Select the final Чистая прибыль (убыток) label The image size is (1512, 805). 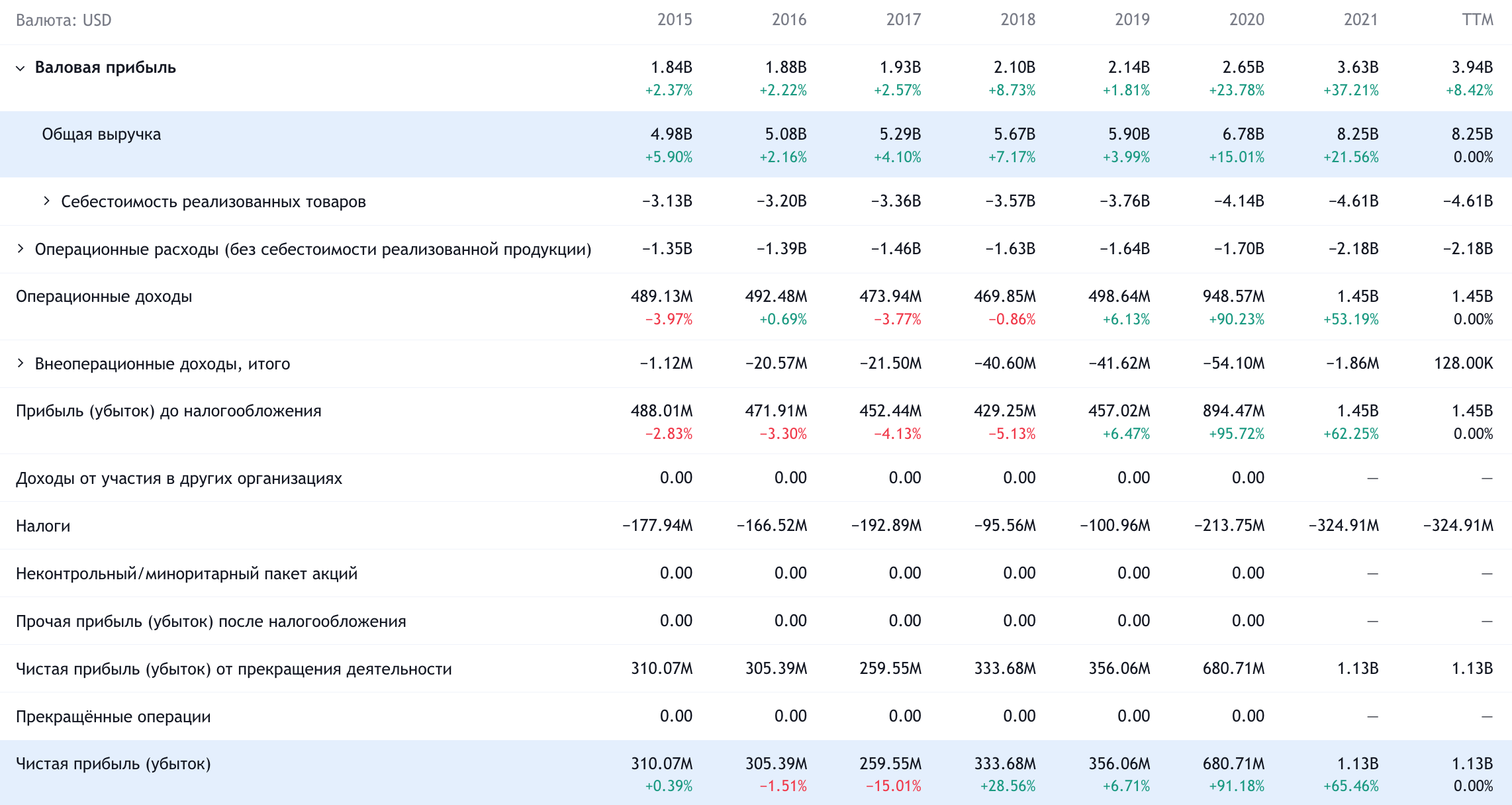point(113,764)
